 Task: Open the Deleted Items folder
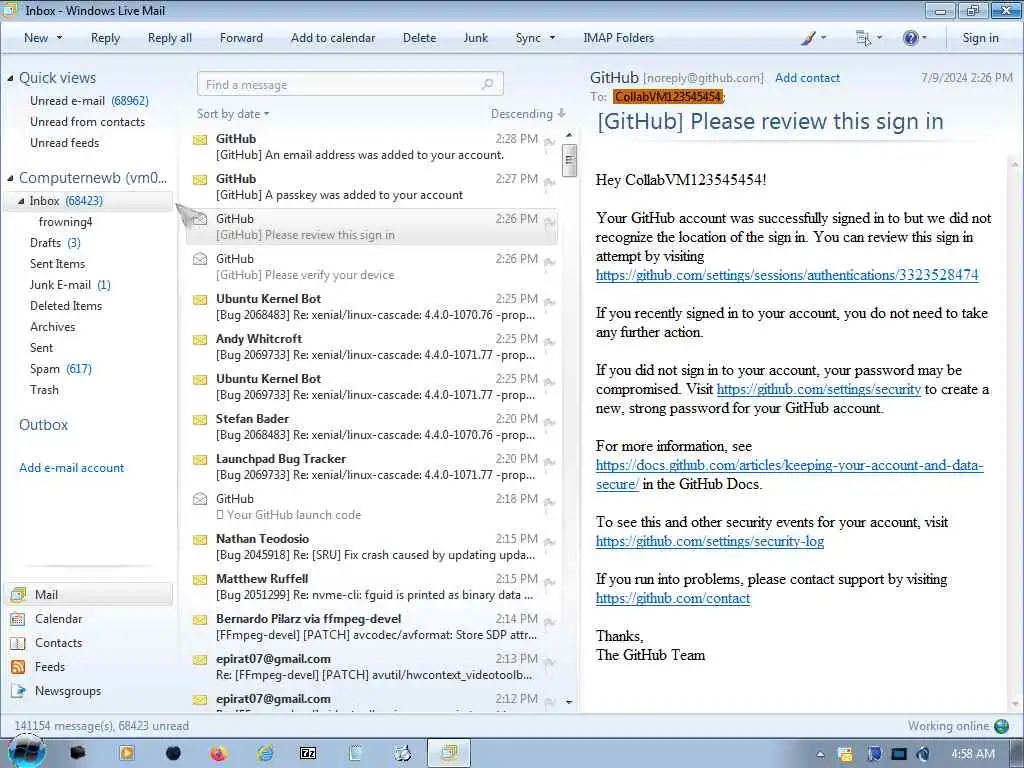[65, 306]
